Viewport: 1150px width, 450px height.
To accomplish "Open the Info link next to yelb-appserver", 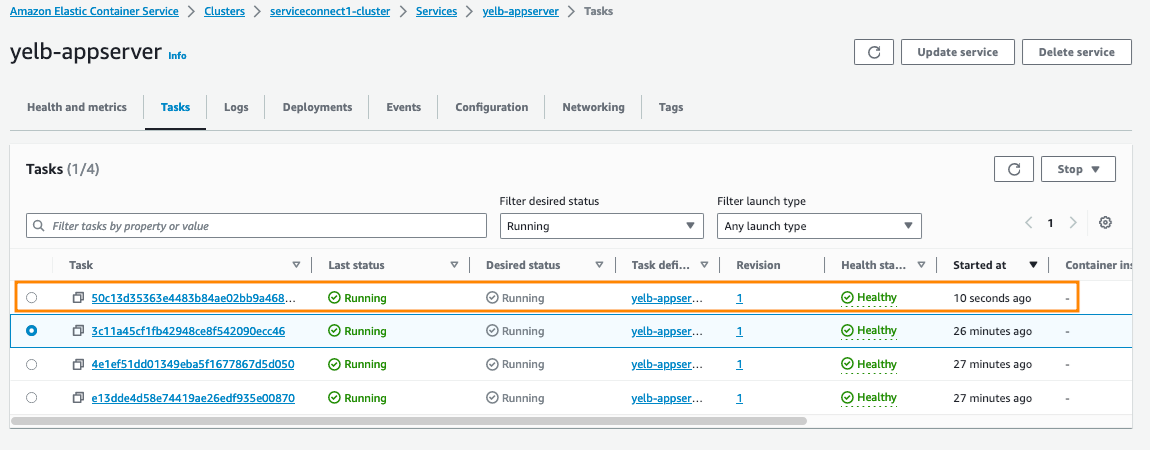I will coord(177,55).
